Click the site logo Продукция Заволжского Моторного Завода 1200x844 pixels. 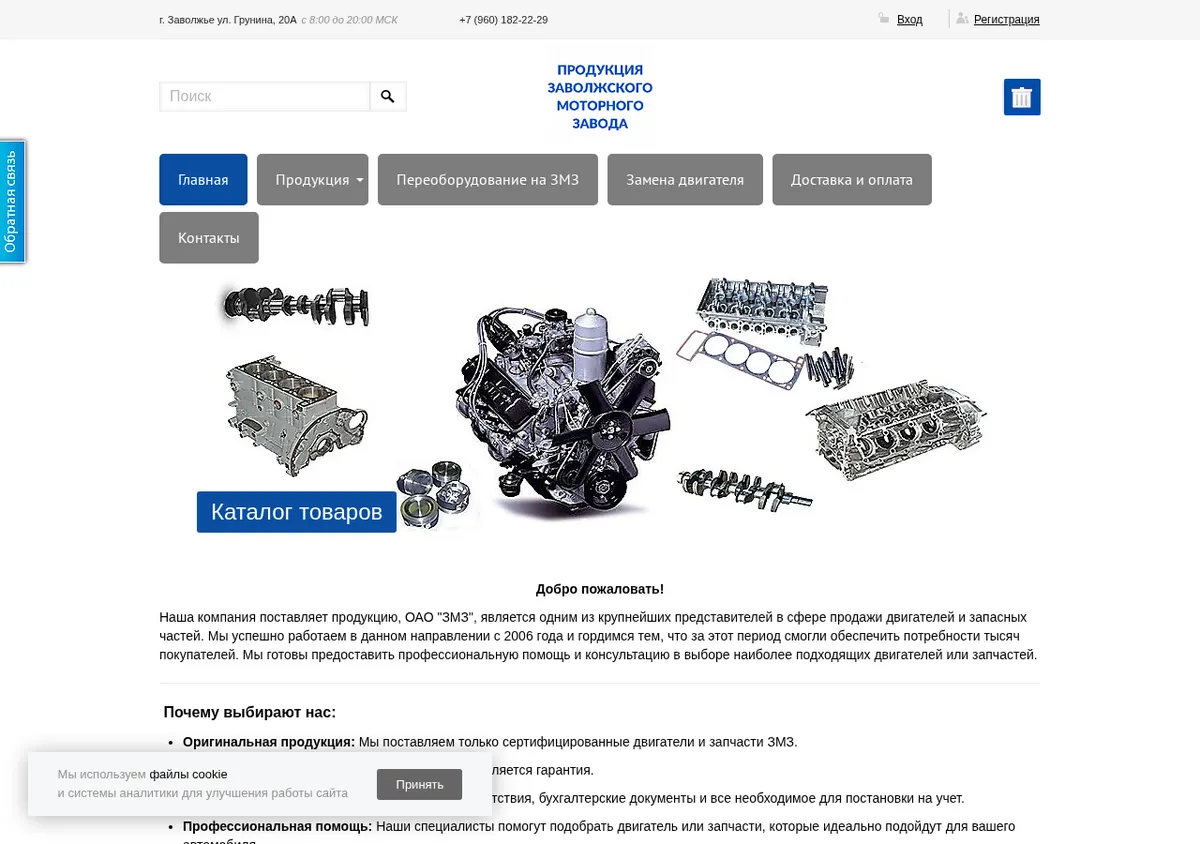tap(600, 96)
